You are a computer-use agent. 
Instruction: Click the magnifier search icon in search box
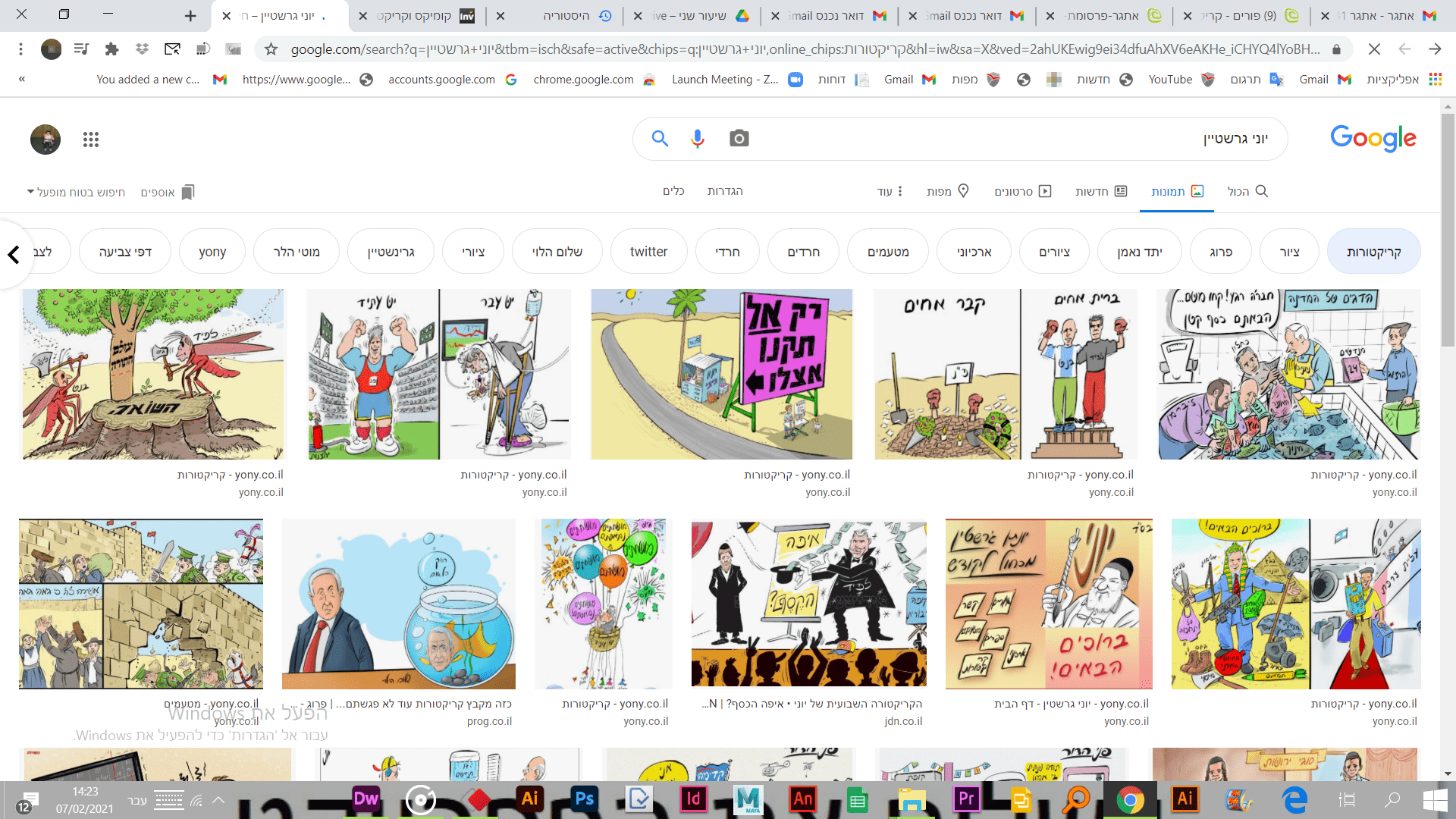(660, 138)
